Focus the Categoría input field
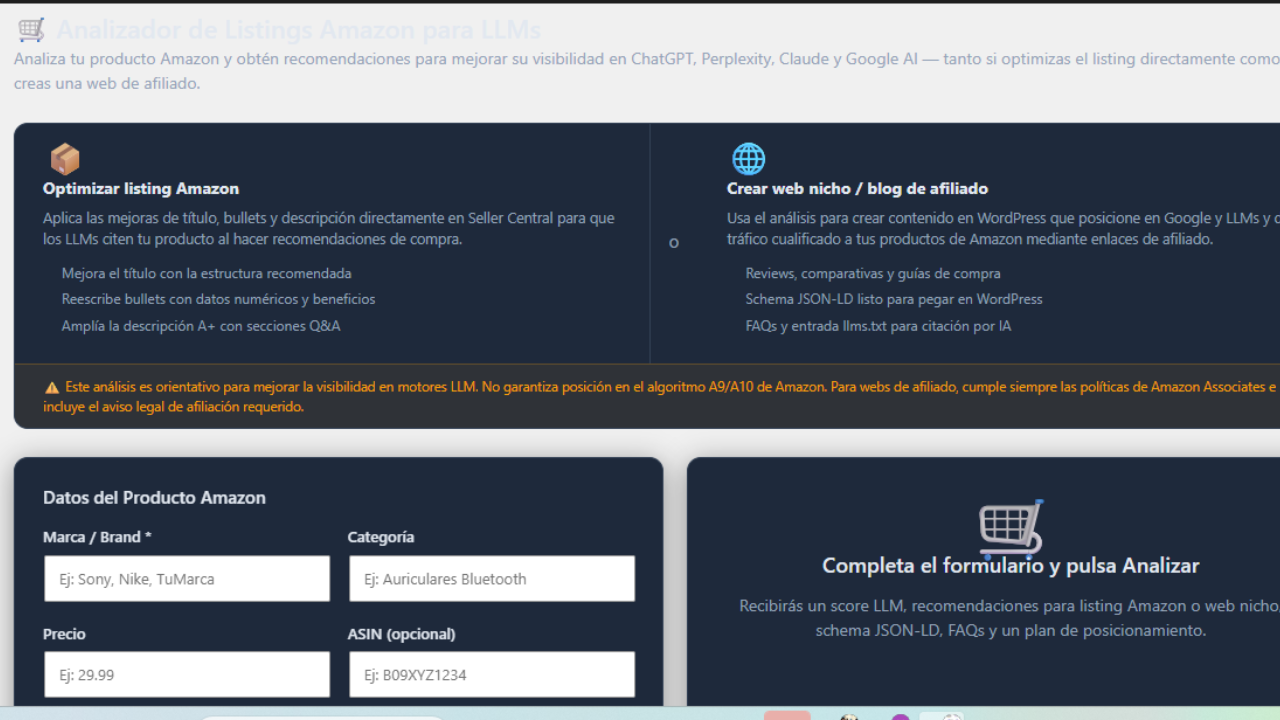The image size is (1280, 720). (492, 579)
